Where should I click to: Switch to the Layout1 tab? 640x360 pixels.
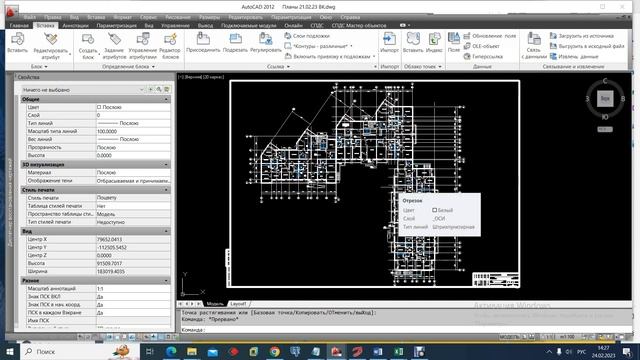(x=238, y=304)
